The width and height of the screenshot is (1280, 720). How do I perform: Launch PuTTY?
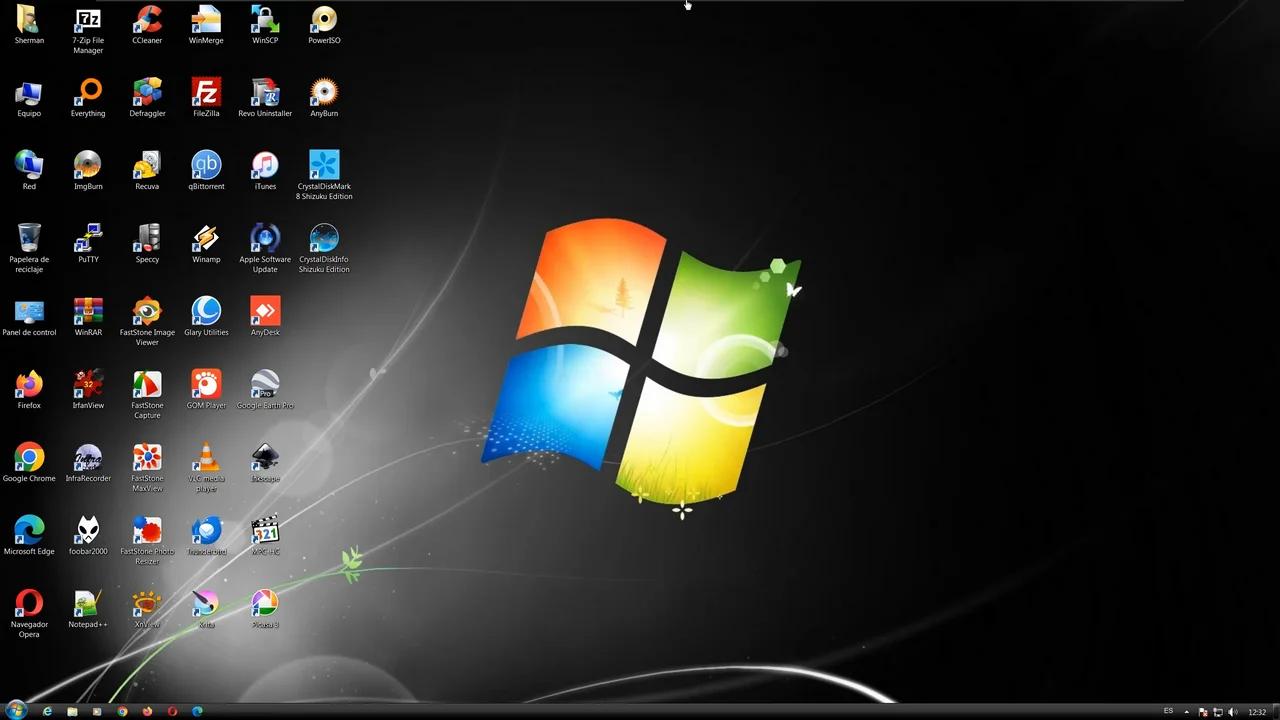[x=88, y=237]
